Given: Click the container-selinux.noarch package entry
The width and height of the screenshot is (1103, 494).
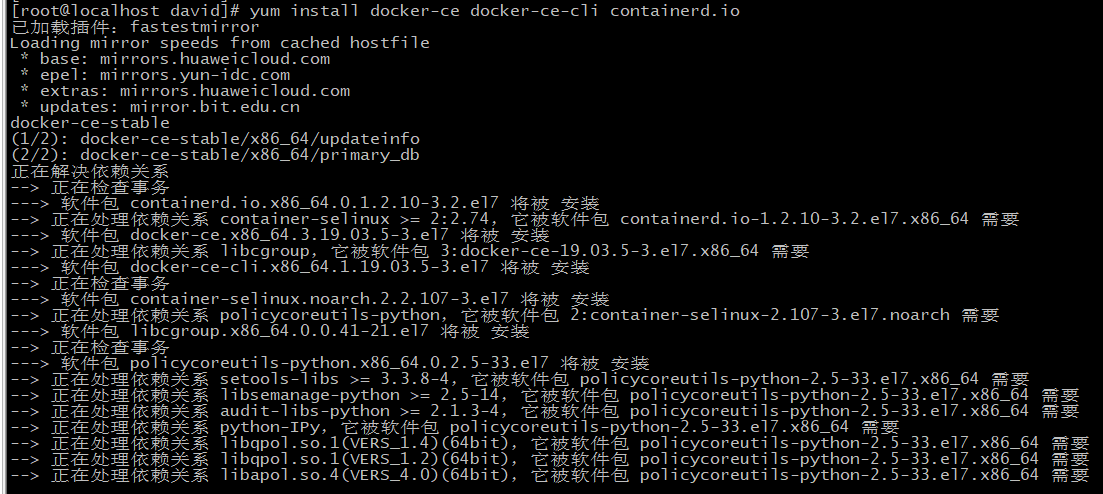Looking at the screenshot, I should click(x=319, y=300).
